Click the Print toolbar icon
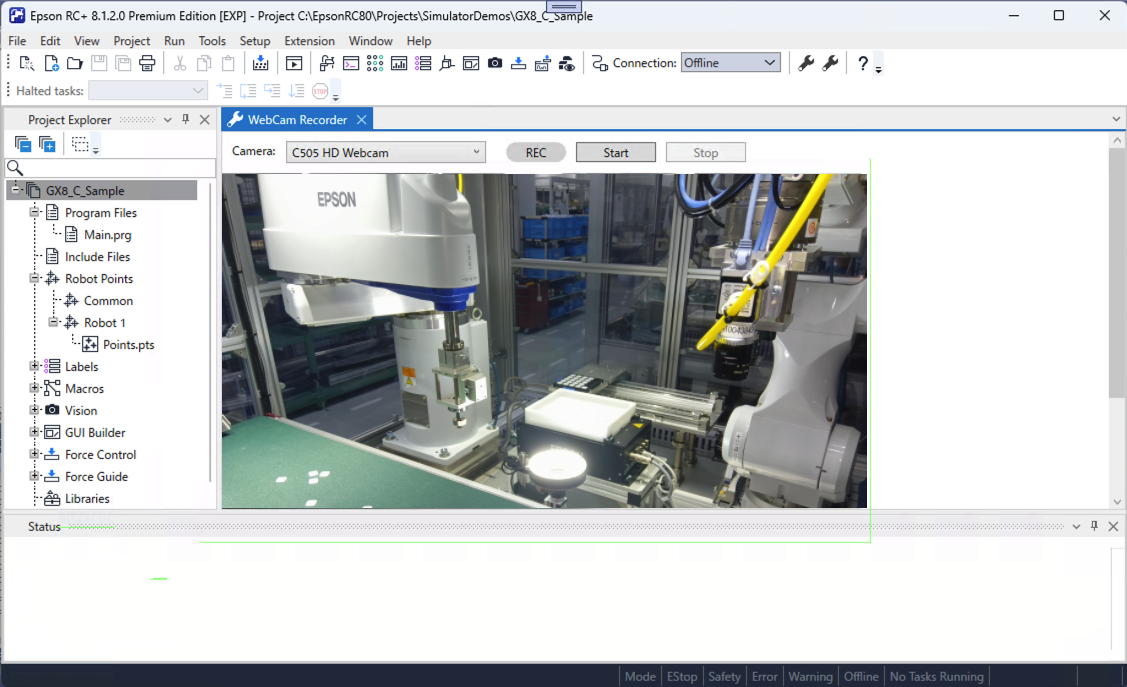 click(147, 64)
